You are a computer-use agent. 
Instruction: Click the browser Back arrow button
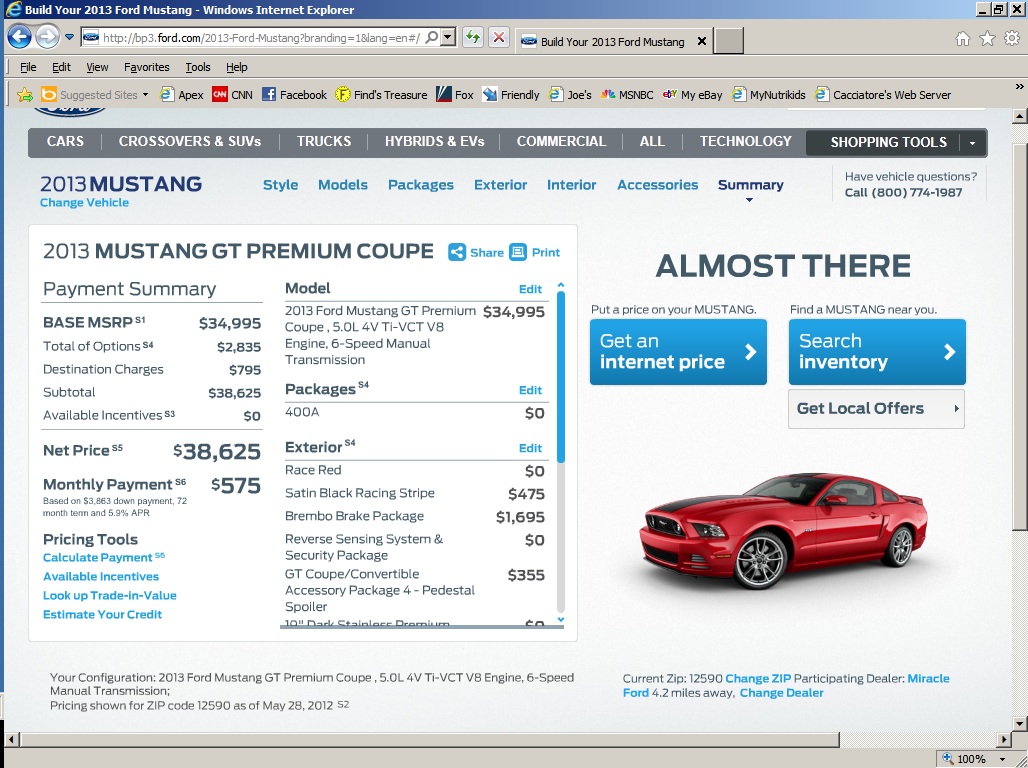(x=20, y=38)
